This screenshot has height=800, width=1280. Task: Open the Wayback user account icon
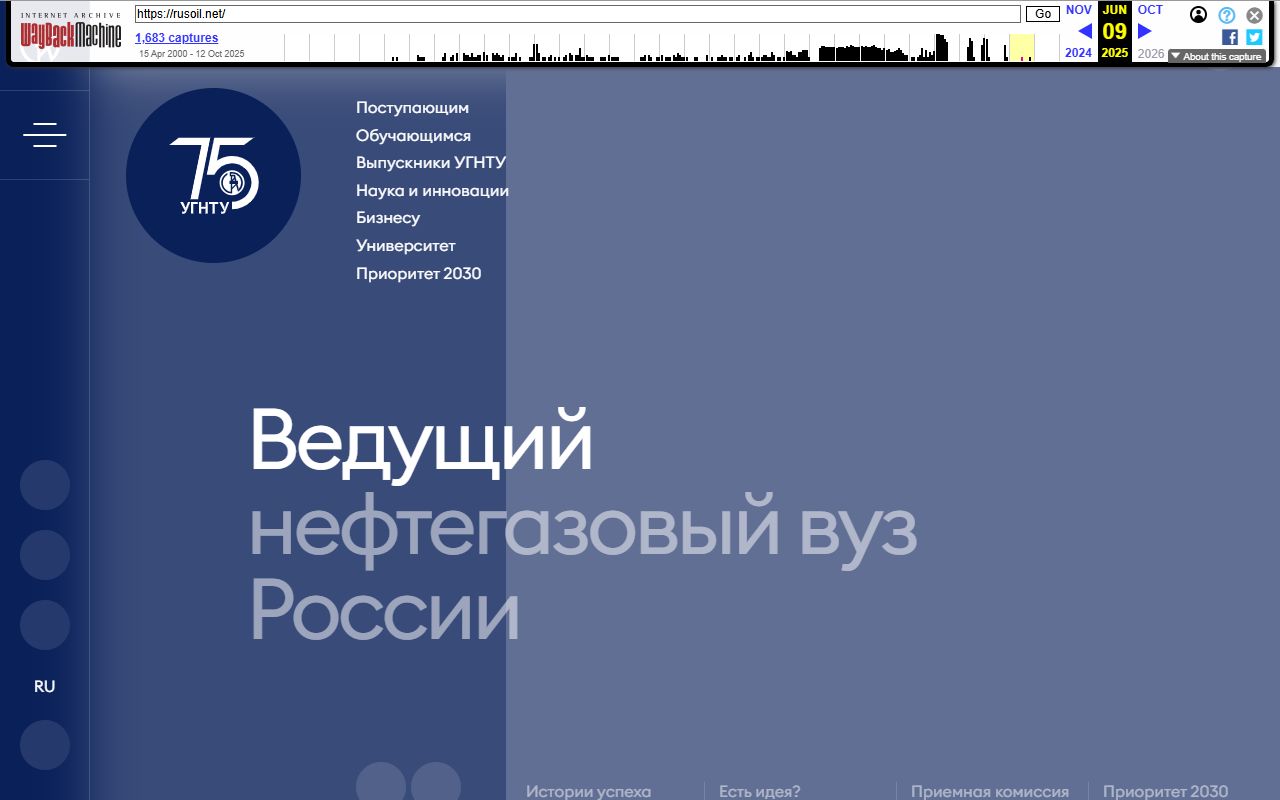pos(1198,15)
